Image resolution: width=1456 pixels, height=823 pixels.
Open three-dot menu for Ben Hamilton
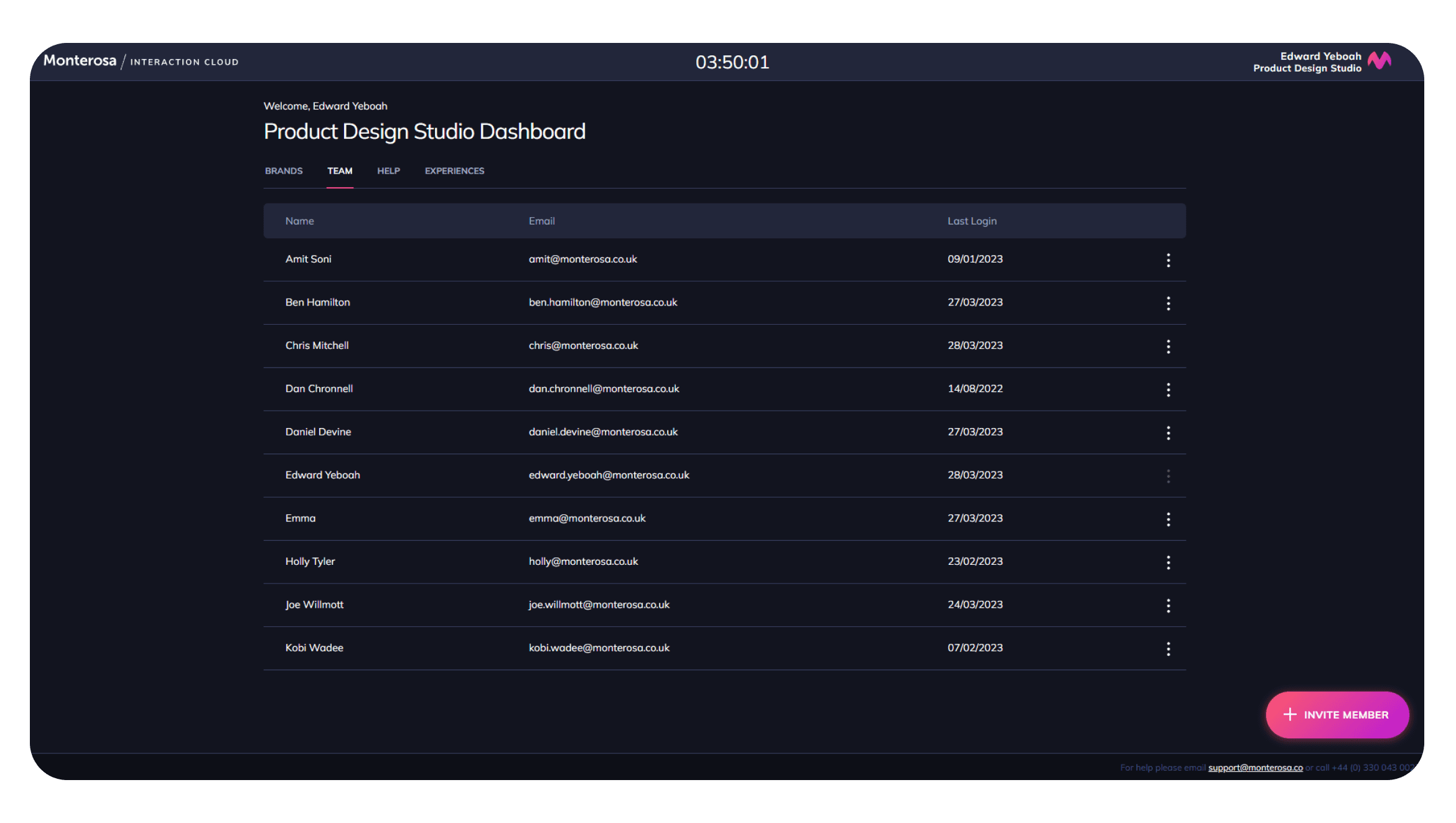click(1168, 303)
